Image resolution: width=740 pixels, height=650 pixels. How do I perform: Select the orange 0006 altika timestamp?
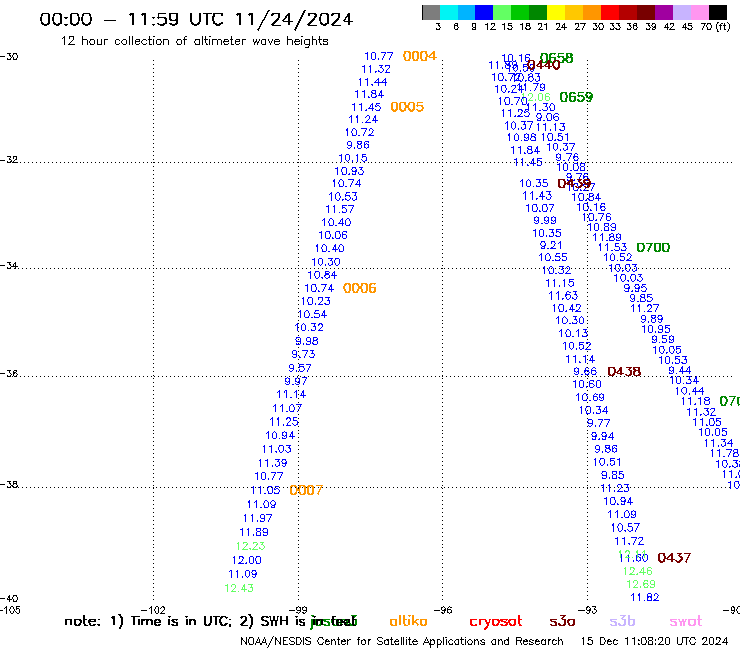(x=360, y=288)
